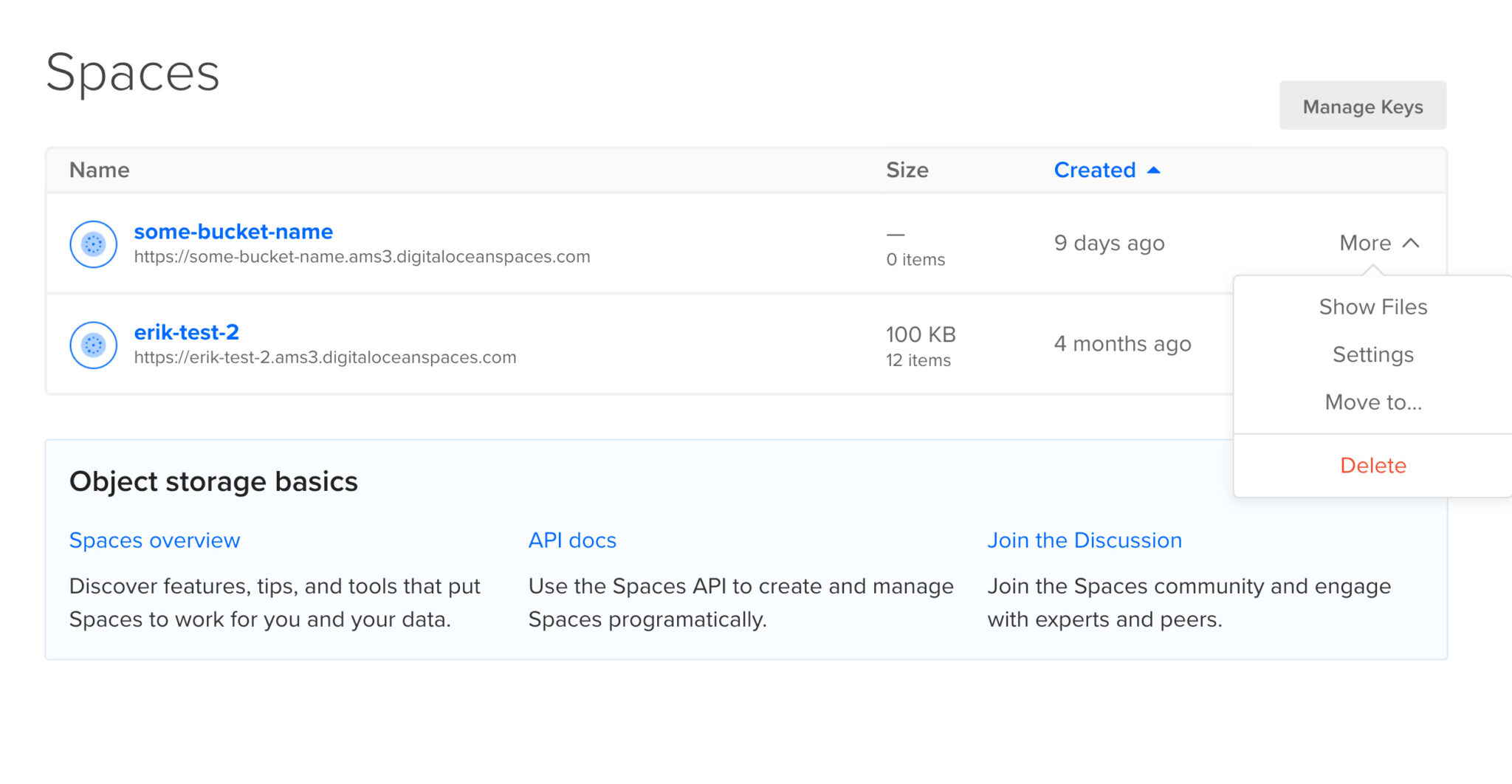Open Settings from the More menu

pyautogui.click(x=1372, y=354)
